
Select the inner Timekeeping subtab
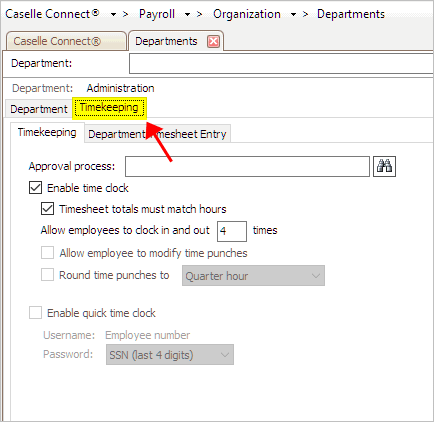coord(47,132)
